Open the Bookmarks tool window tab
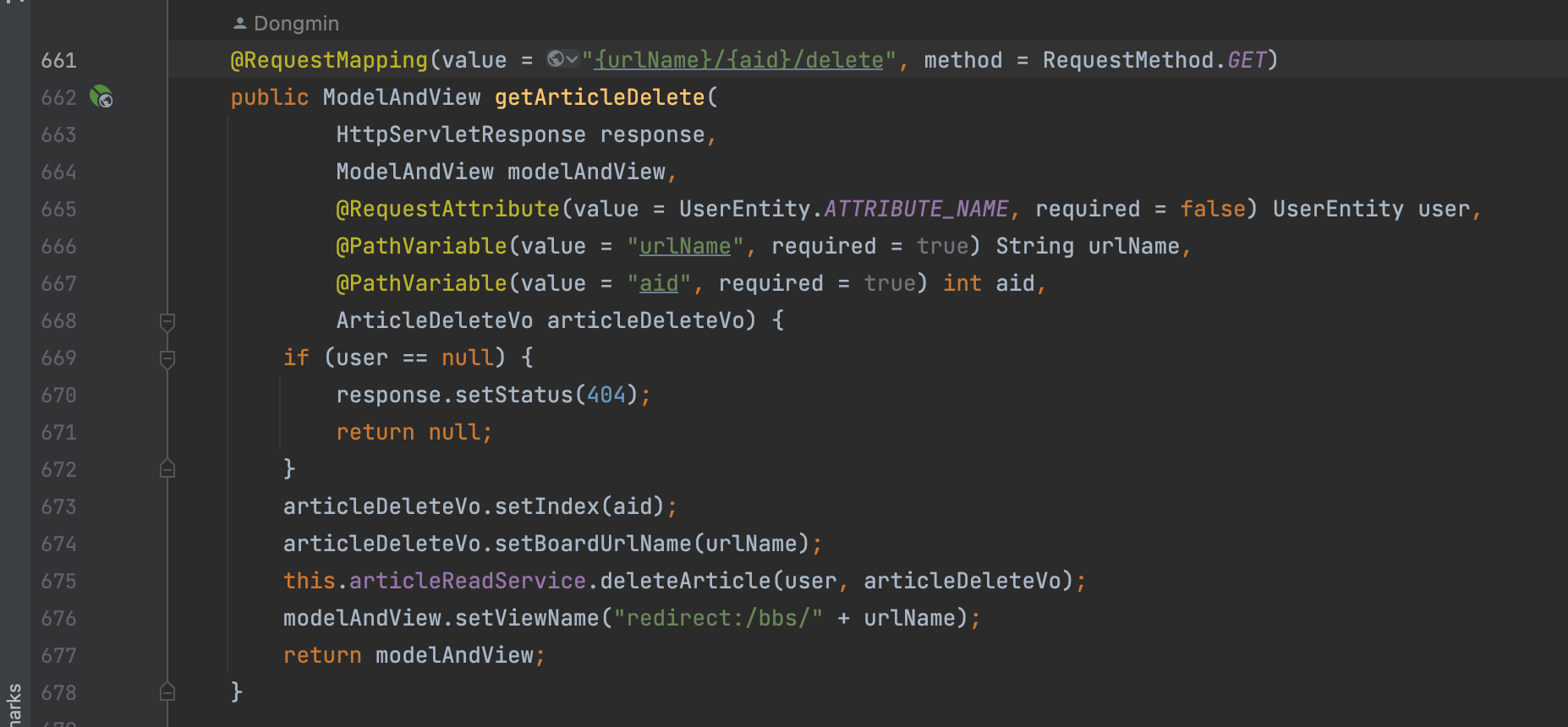The image size is (1568, 727). (x=14, y=704)
